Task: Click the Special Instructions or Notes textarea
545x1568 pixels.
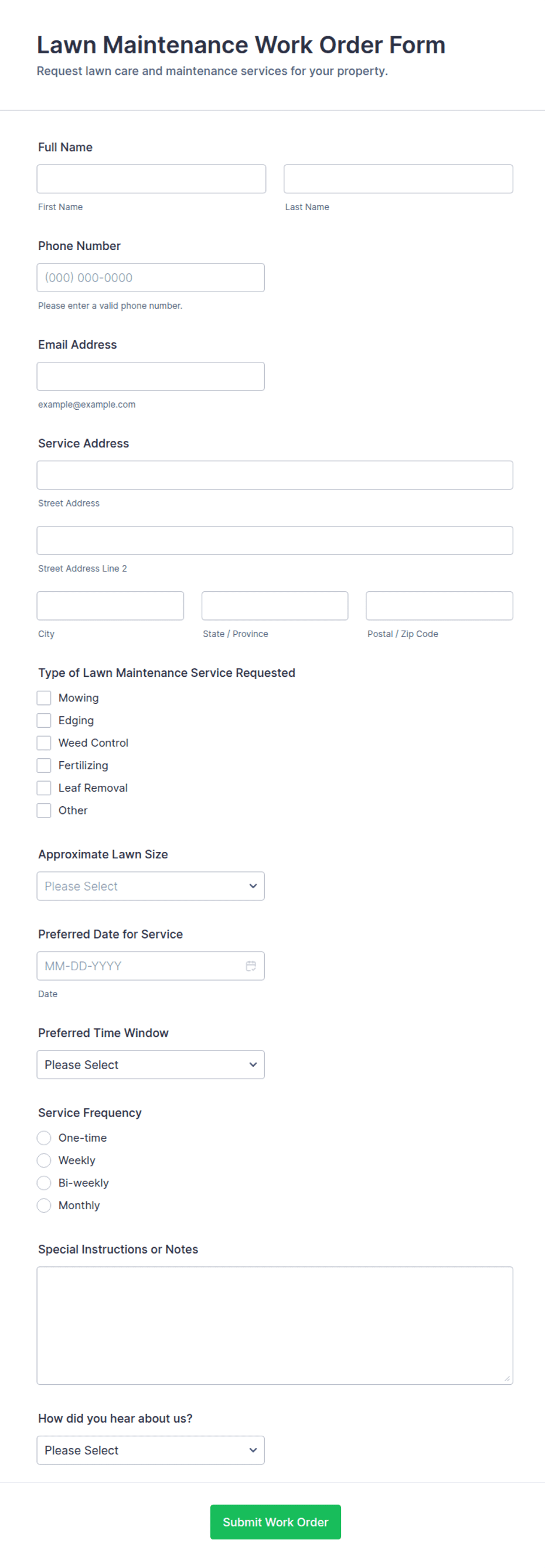Action: pos(275,1326)
